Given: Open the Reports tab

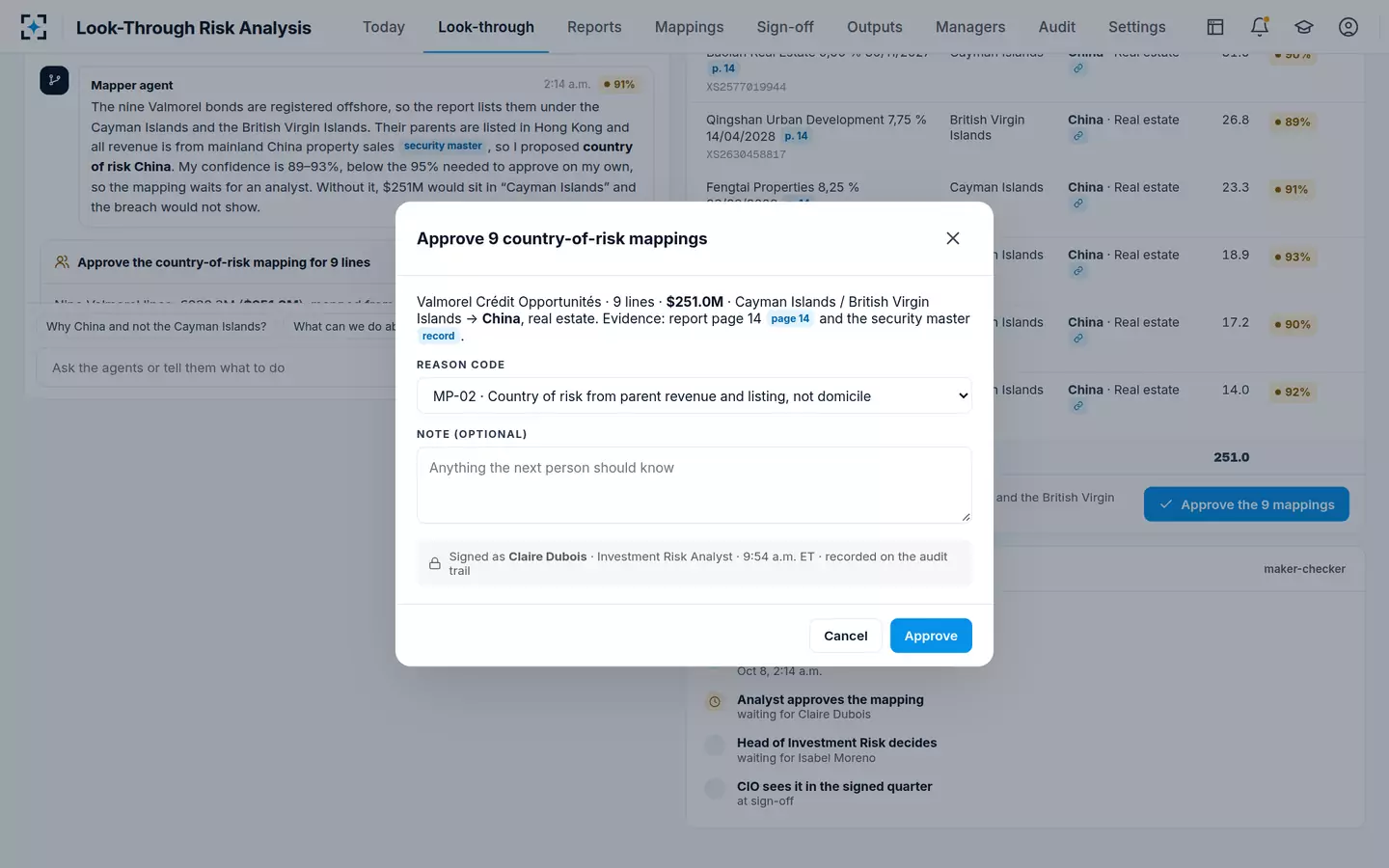Looking at the screenshot, I should pyautogui.click(x=594, y=27).
